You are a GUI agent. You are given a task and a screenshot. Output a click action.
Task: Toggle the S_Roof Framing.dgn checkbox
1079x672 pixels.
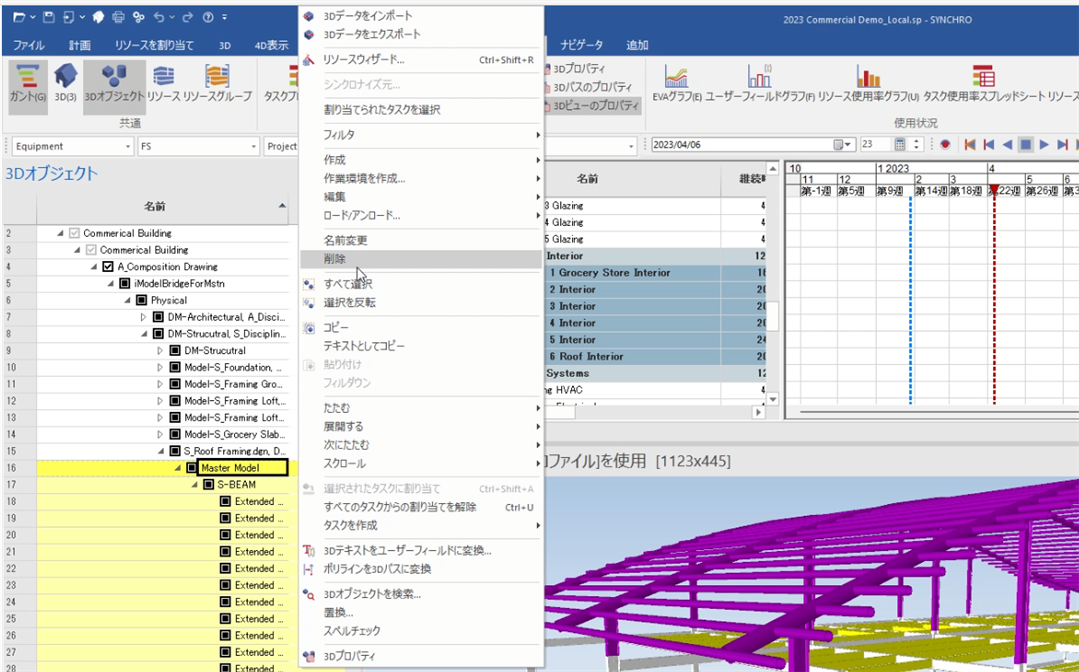174,451
